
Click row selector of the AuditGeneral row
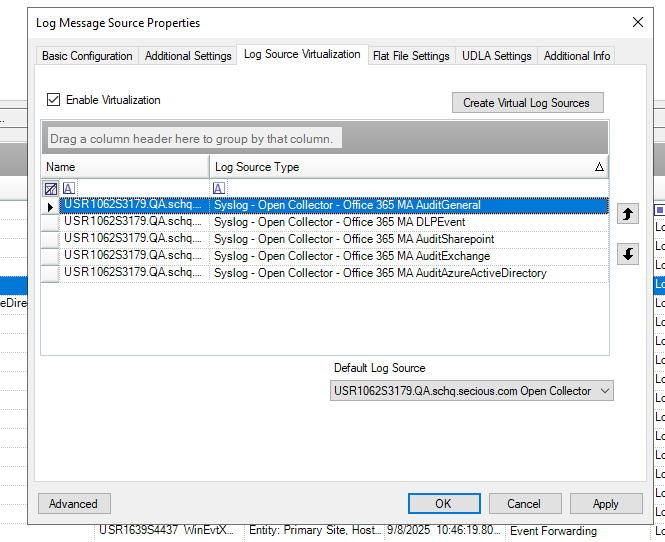tap(50, 206)
